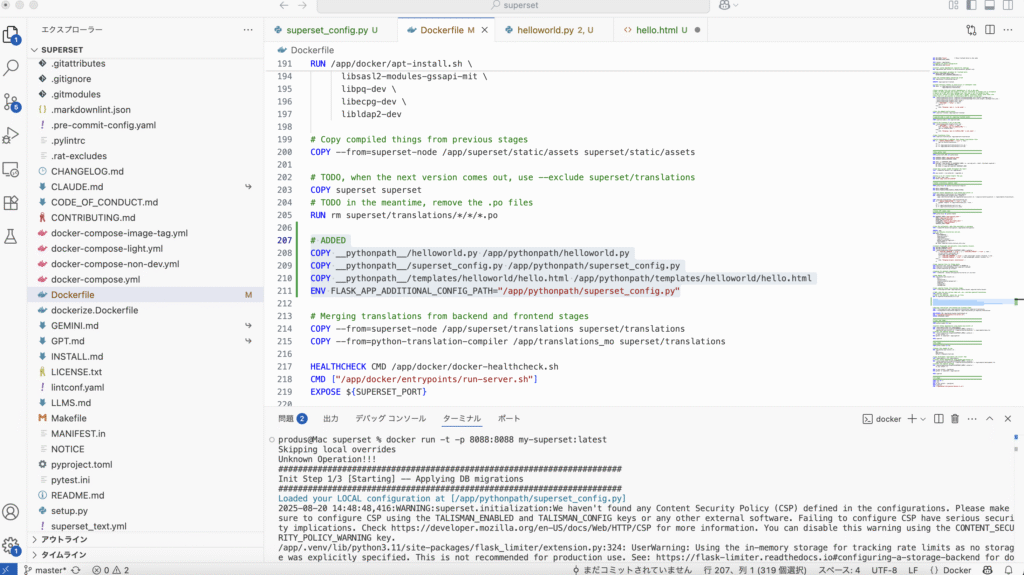The image size is (1024, 575).
Task: Open the Testing flask icon
Action: 12,237
